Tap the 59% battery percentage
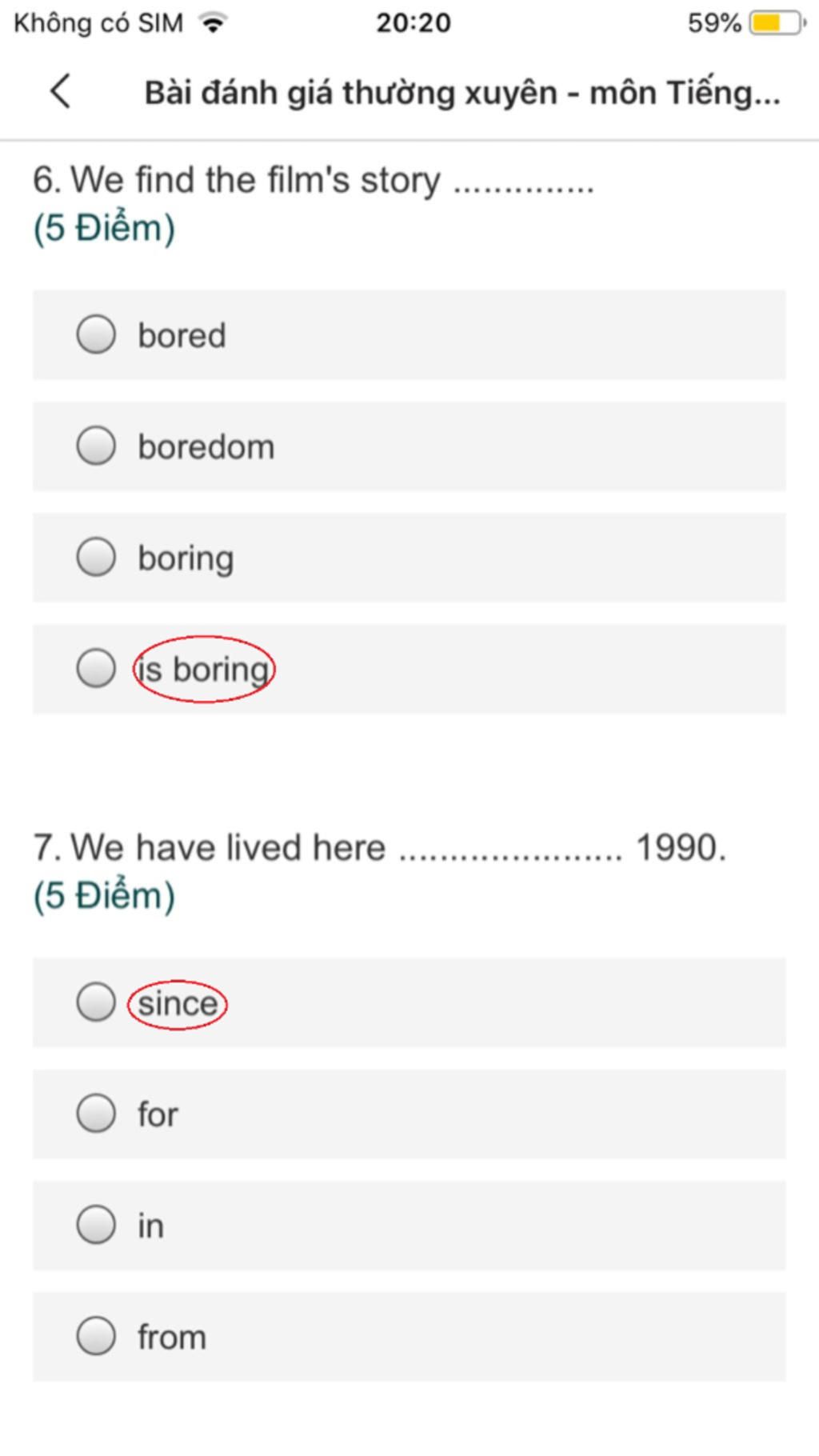The image size is (819, 1456). click(713, 23)
